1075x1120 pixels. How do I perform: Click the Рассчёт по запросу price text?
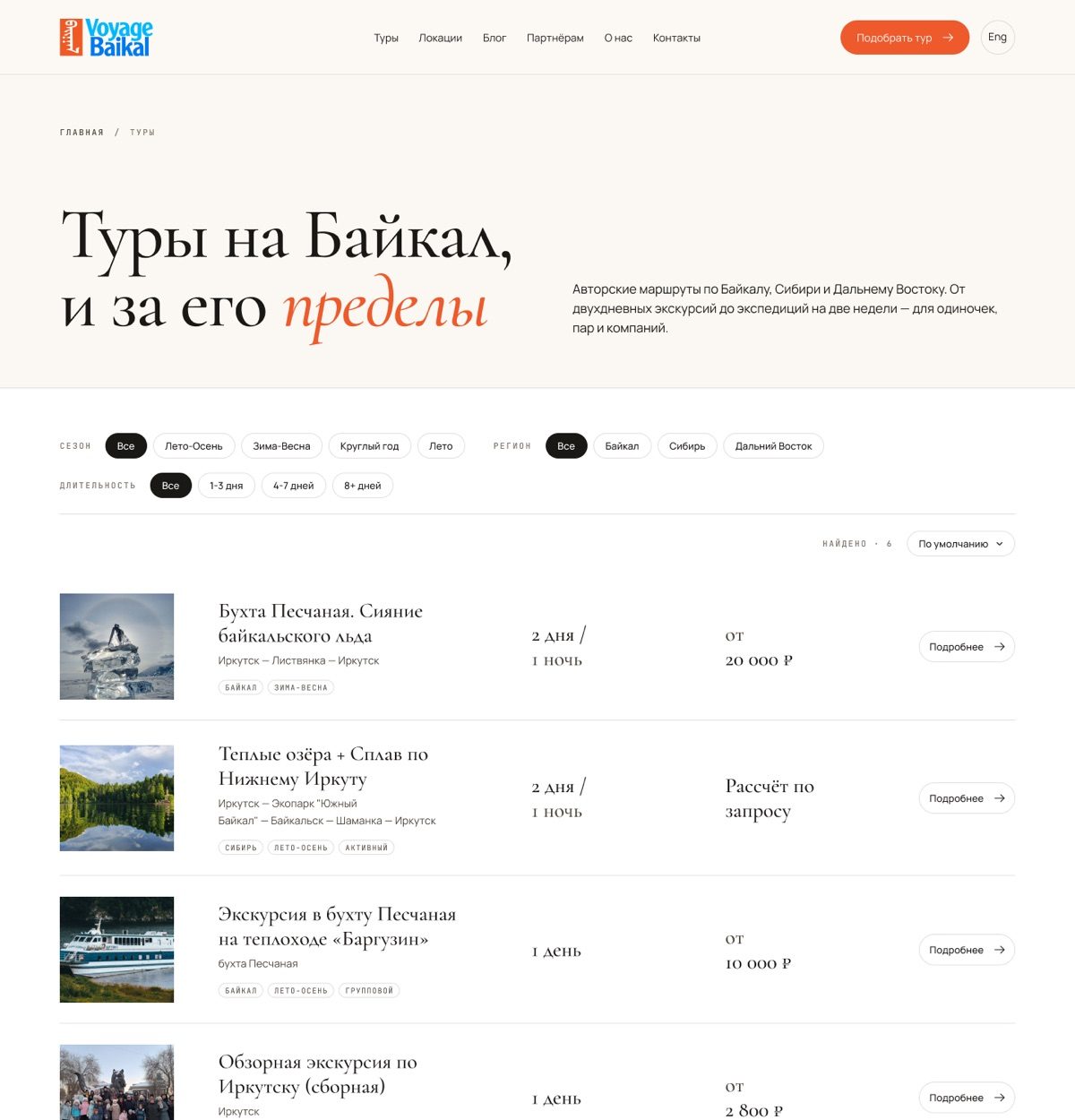770,799
